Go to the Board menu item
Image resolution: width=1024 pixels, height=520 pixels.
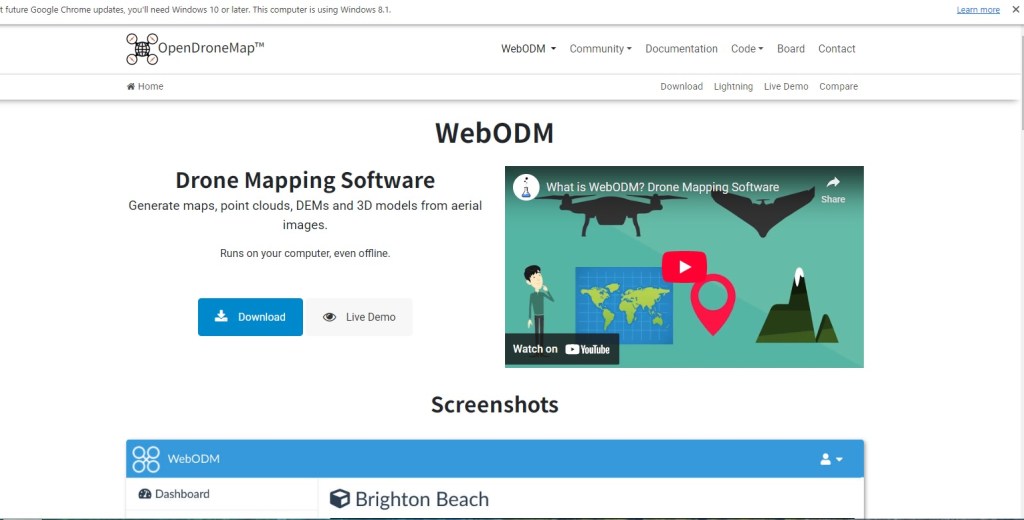pos(790,49)
